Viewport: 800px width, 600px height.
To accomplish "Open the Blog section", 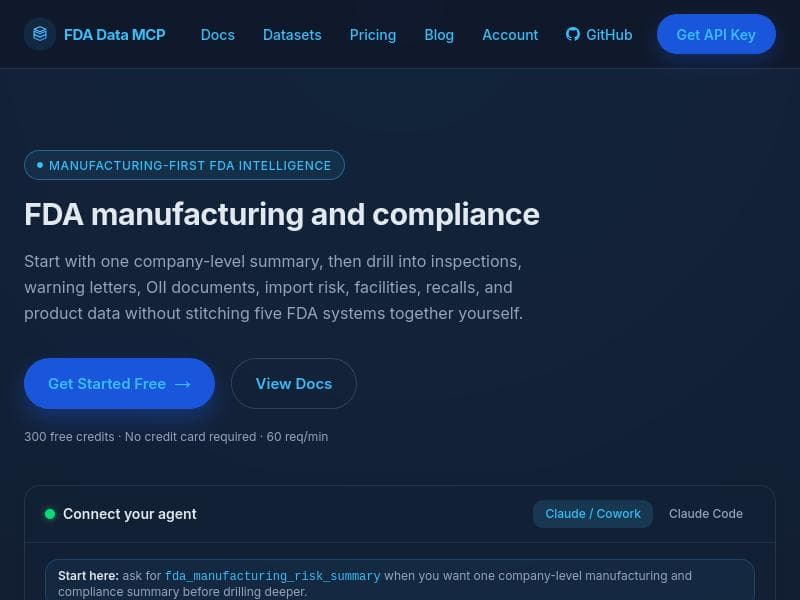I will point(439,35).
